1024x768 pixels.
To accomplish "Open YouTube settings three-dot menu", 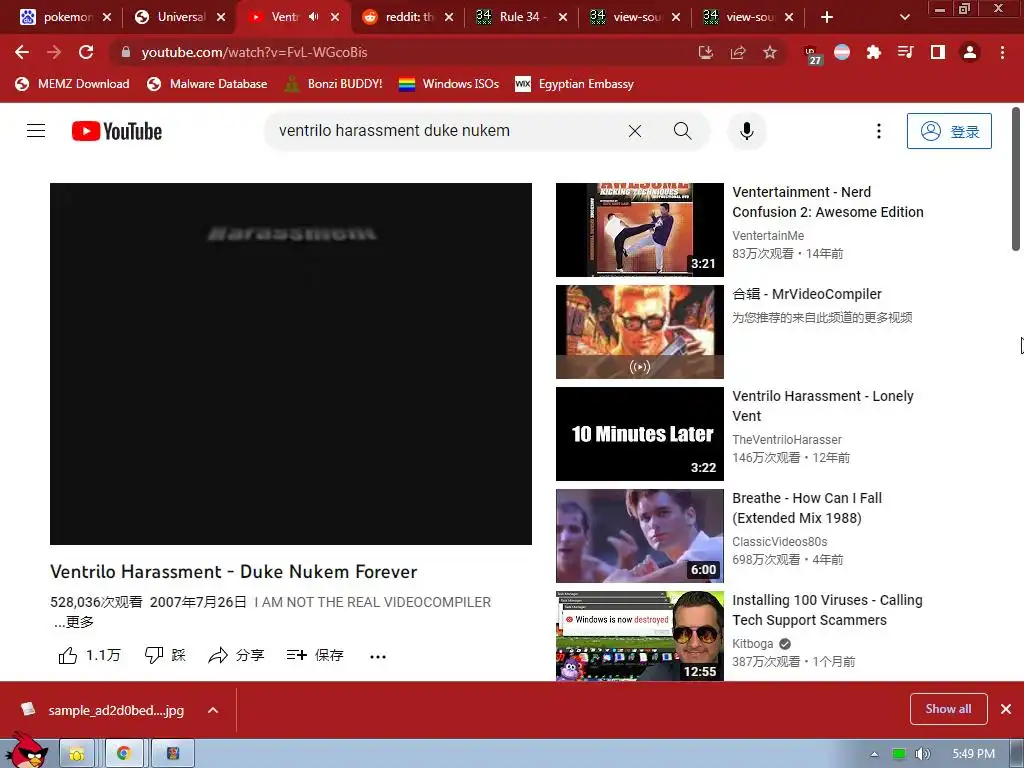I will tap(878, 131).
